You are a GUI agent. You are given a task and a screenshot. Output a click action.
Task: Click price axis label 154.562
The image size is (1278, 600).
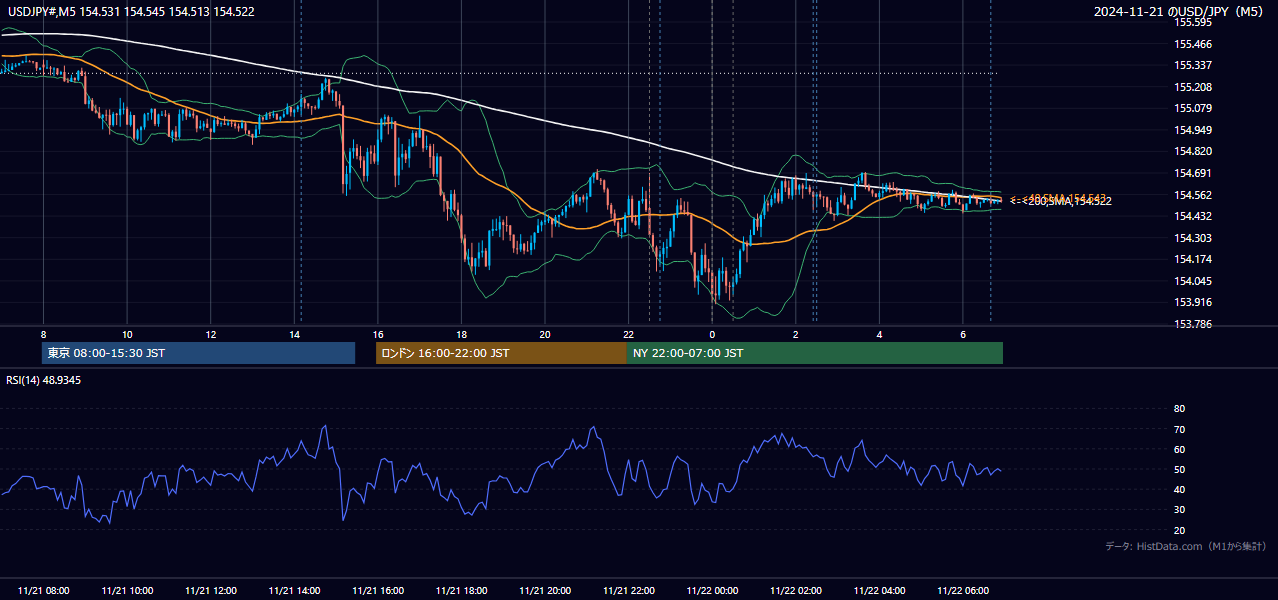[1193, 195]
